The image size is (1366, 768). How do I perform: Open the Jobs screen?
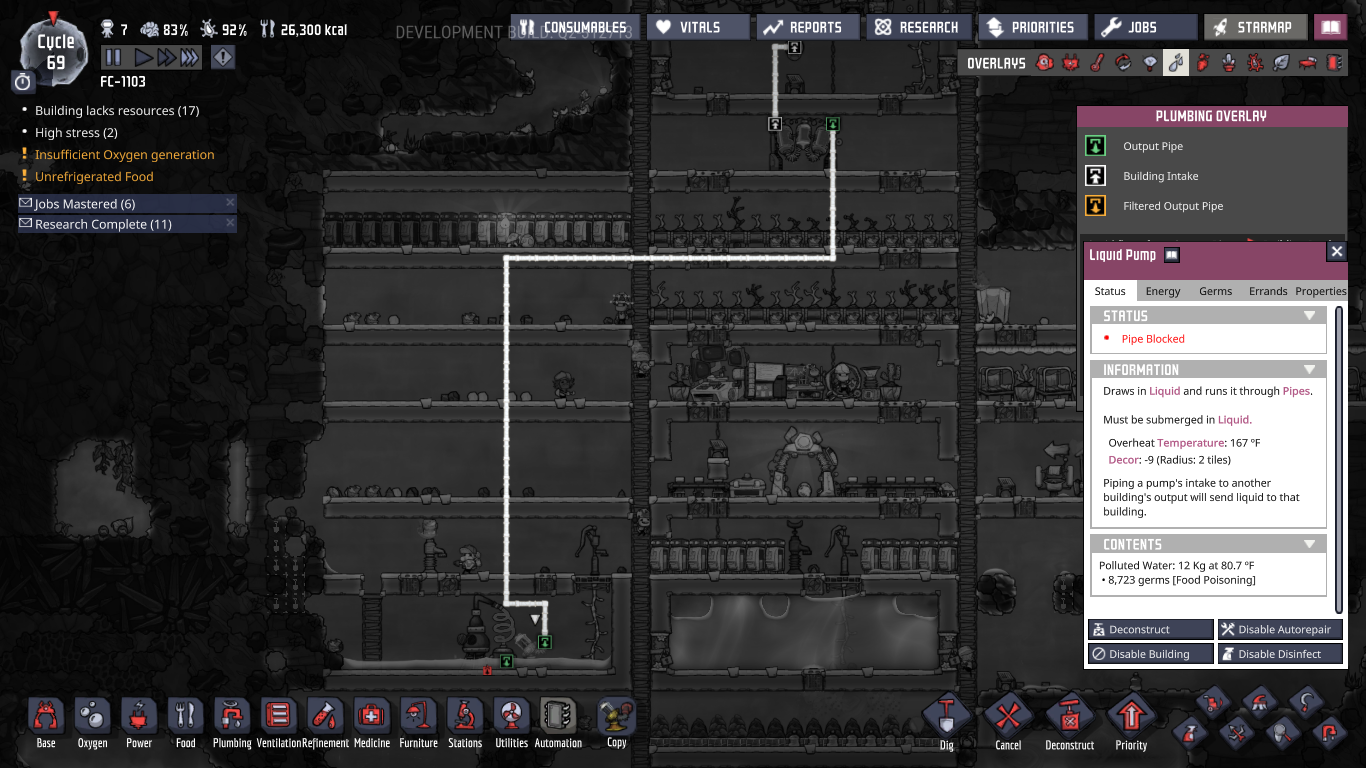coord(1145,28)
